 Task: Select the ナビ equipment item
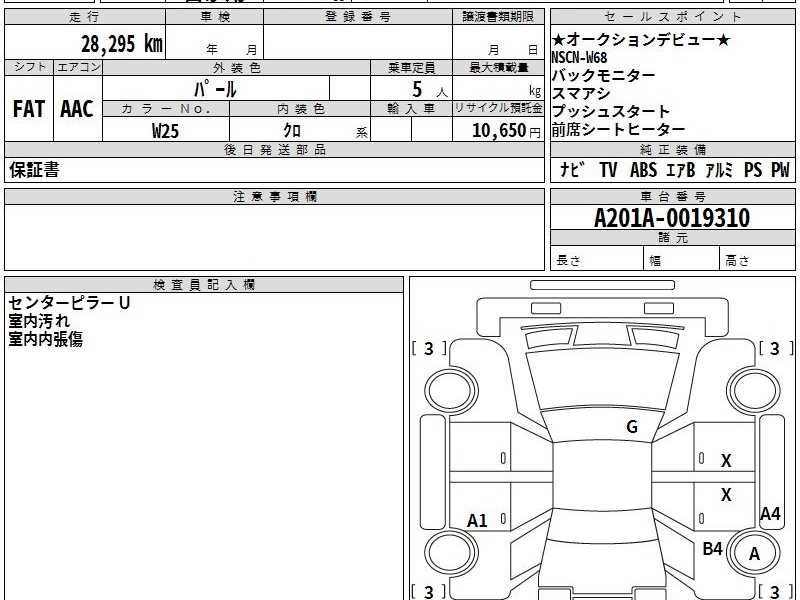572,169
